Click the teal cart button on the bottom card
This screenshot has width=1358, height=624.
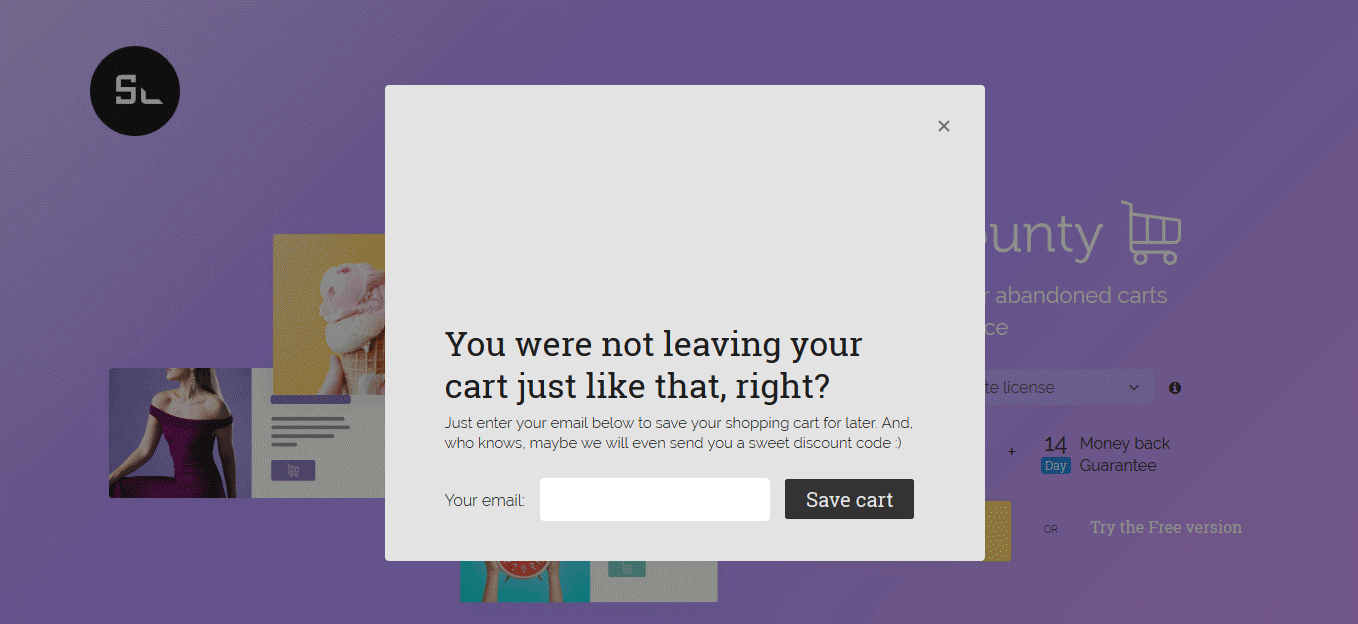click(x=627, y=569)
